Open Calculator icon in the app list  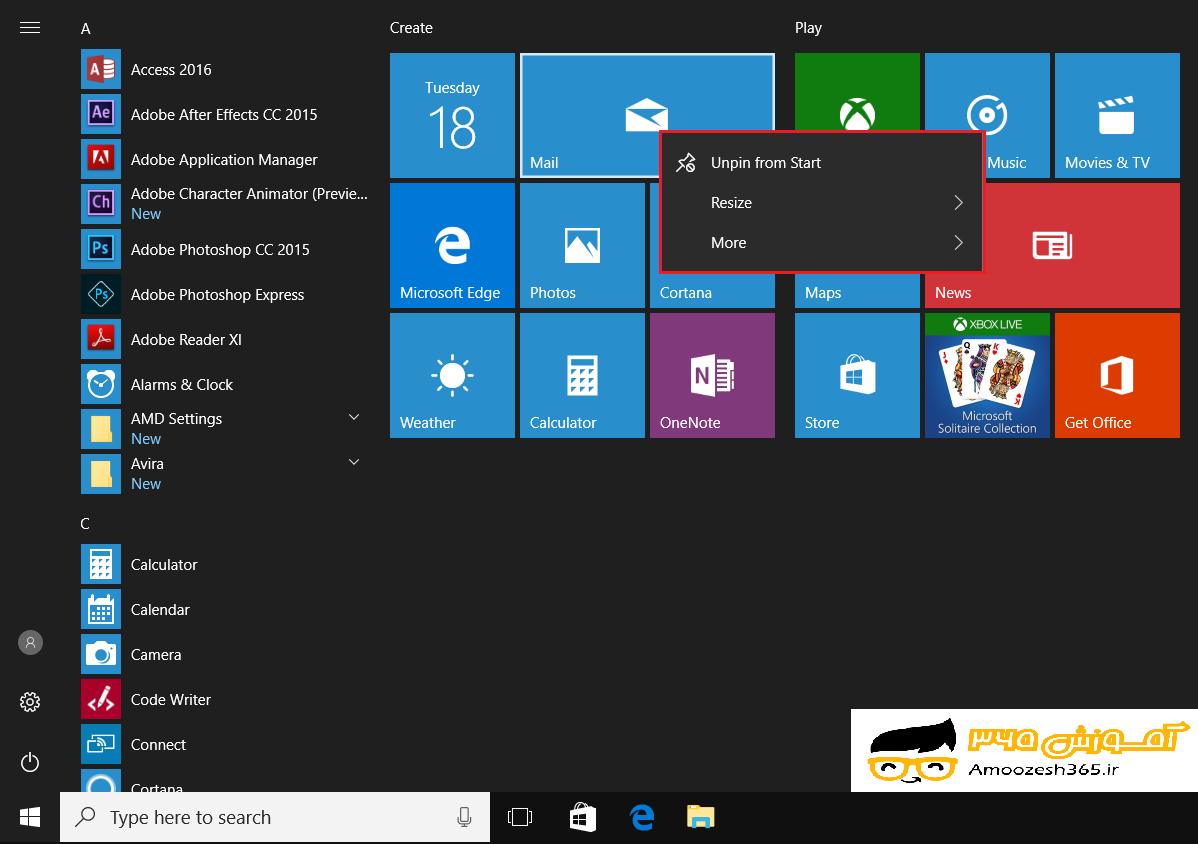click(x=101, y=564)
